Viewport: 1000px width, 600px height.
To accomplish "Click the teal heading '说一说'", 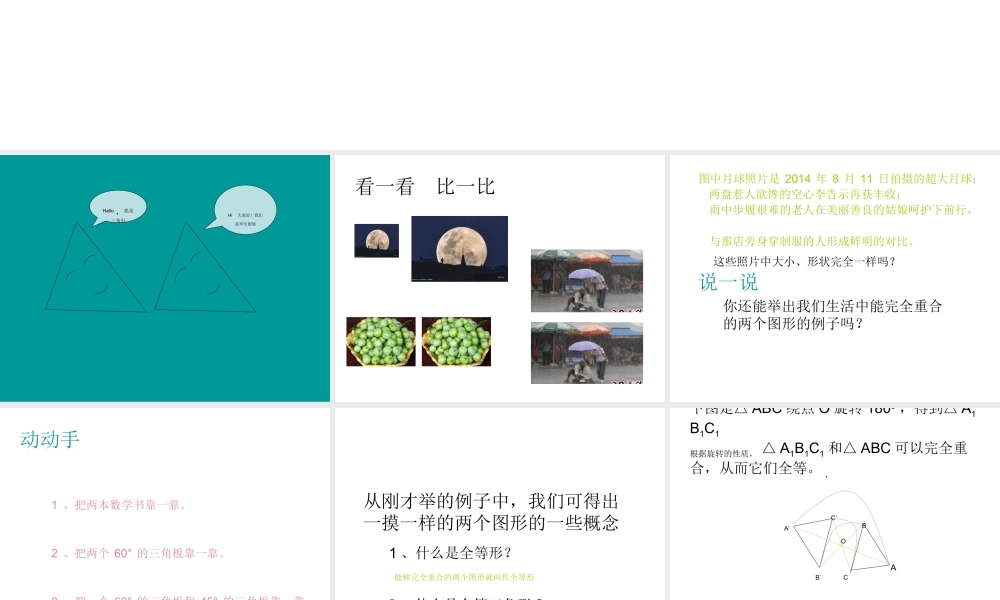I will click(x=728, y=282).
